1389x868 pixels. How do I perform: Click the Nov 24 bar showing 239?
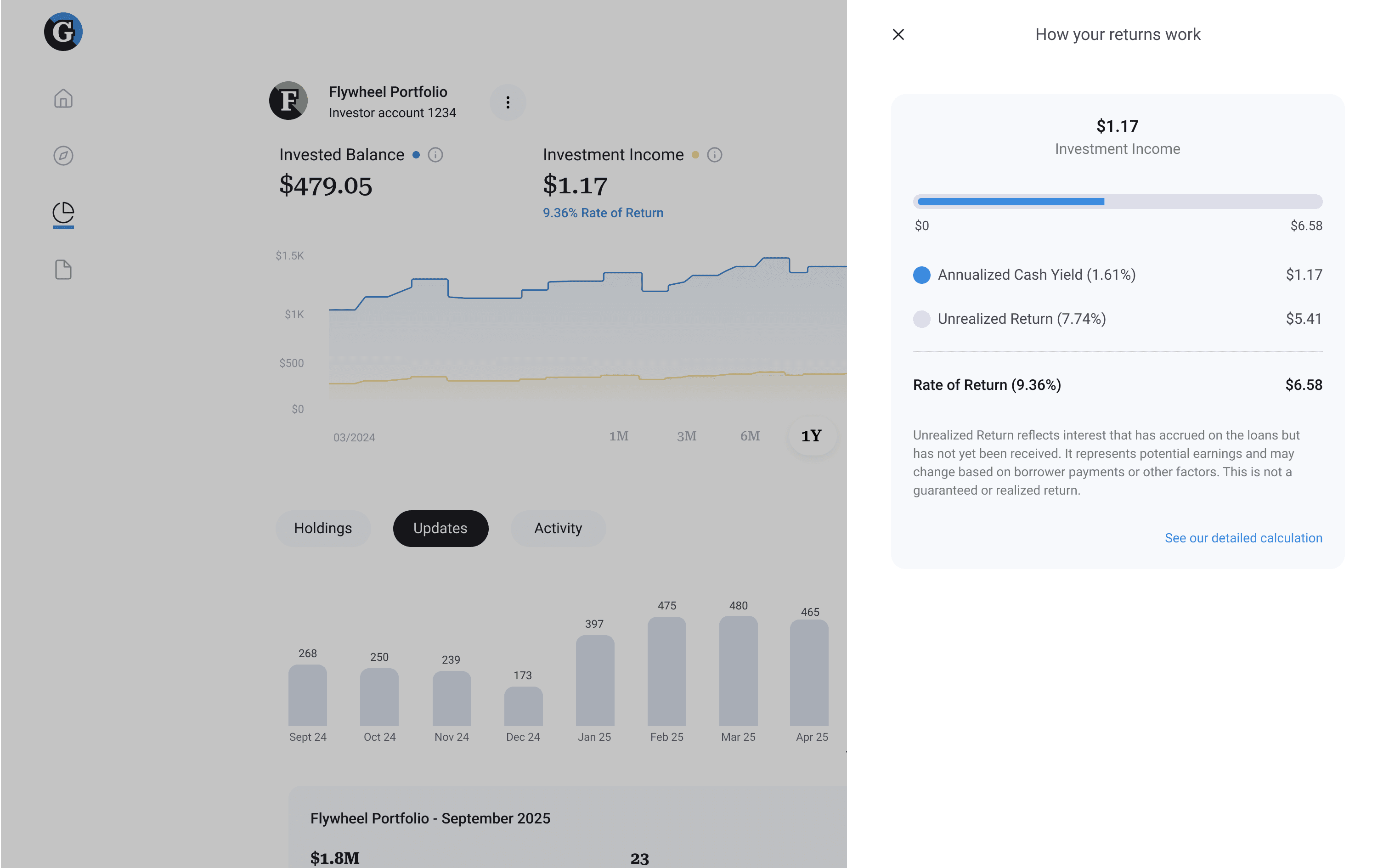click(x=452, y=699)
